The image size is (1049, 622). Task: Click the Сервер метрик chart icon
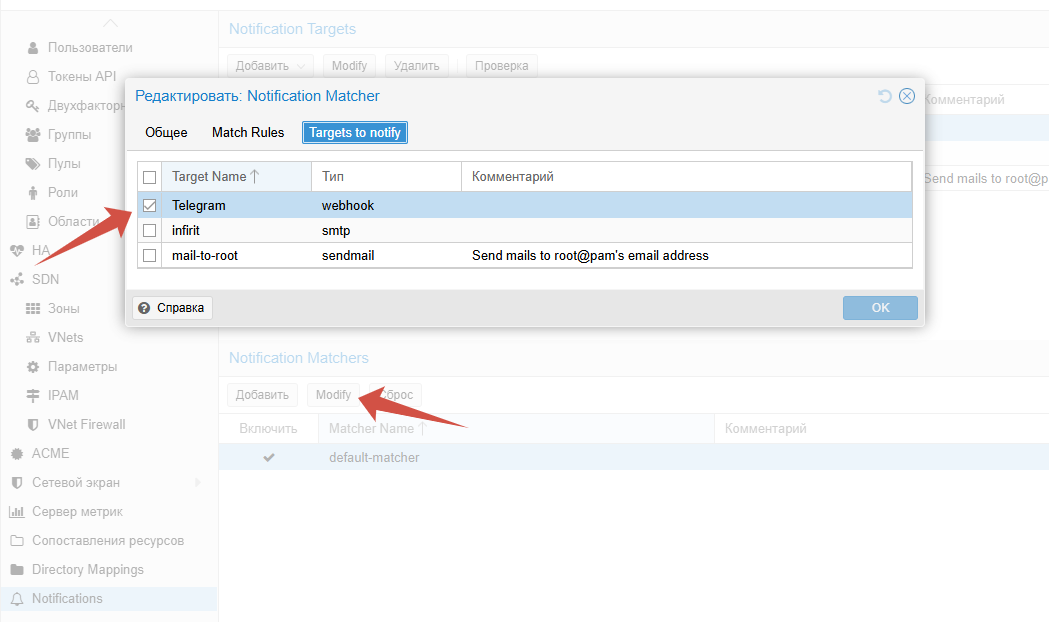(17, 512)
